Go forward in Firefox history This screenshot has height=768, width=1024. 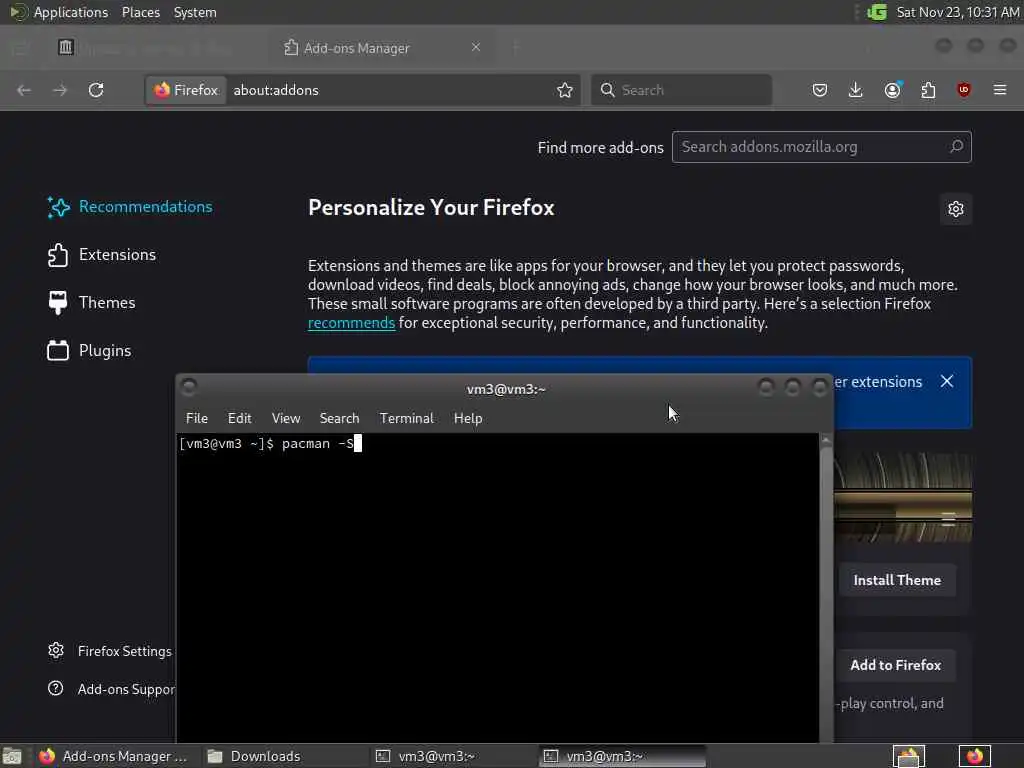coord(60,90)
